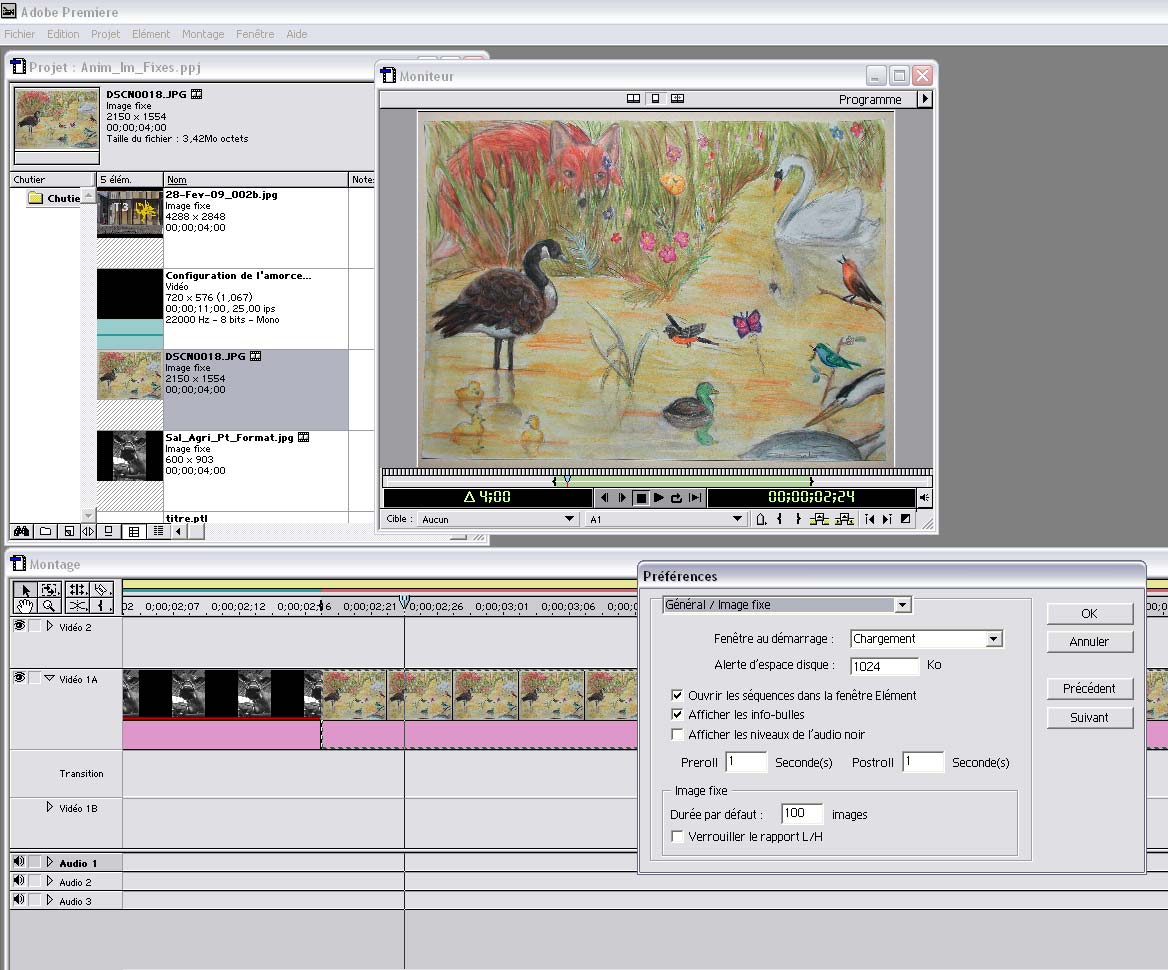Open the Général / Image fixe dropdown
1168x970 pixels.
click(x=787, y=605)
